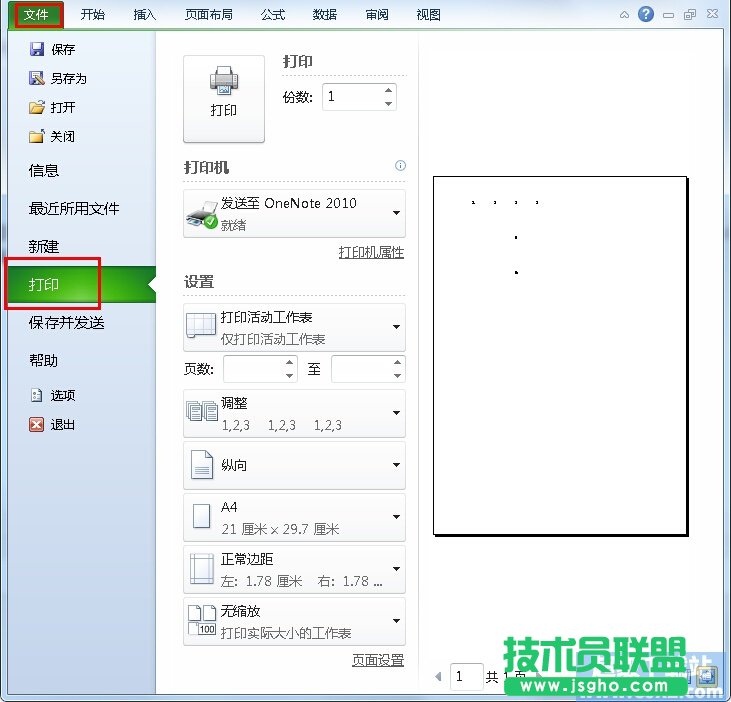This screenshot has height=702, width=731.
Task: Increase the number of copies
Action: [388, 91]
